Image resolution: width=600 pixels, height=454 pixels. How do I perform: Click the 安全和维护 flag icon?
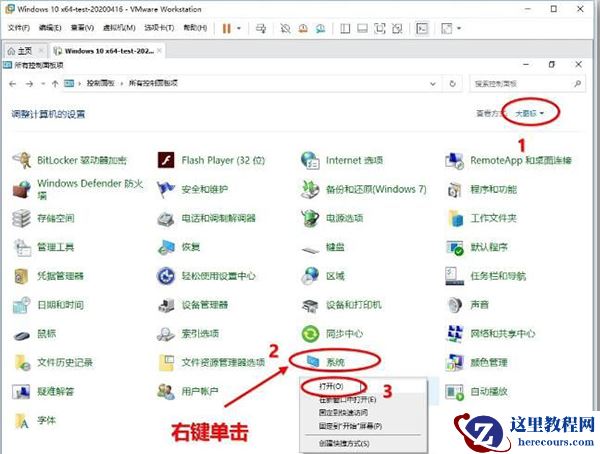pos(166,189)
